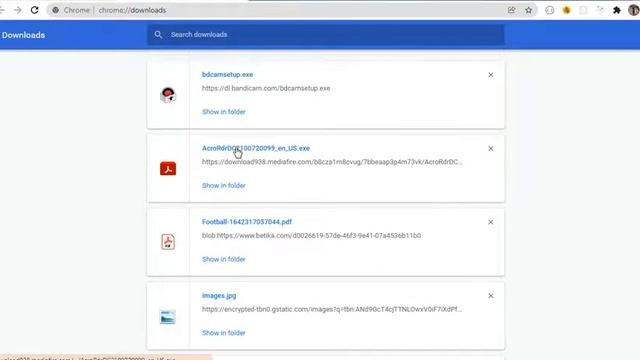Viewport: 640px width, 360px height.
Task: Open images.jpg file link
Action: [219, 296]
